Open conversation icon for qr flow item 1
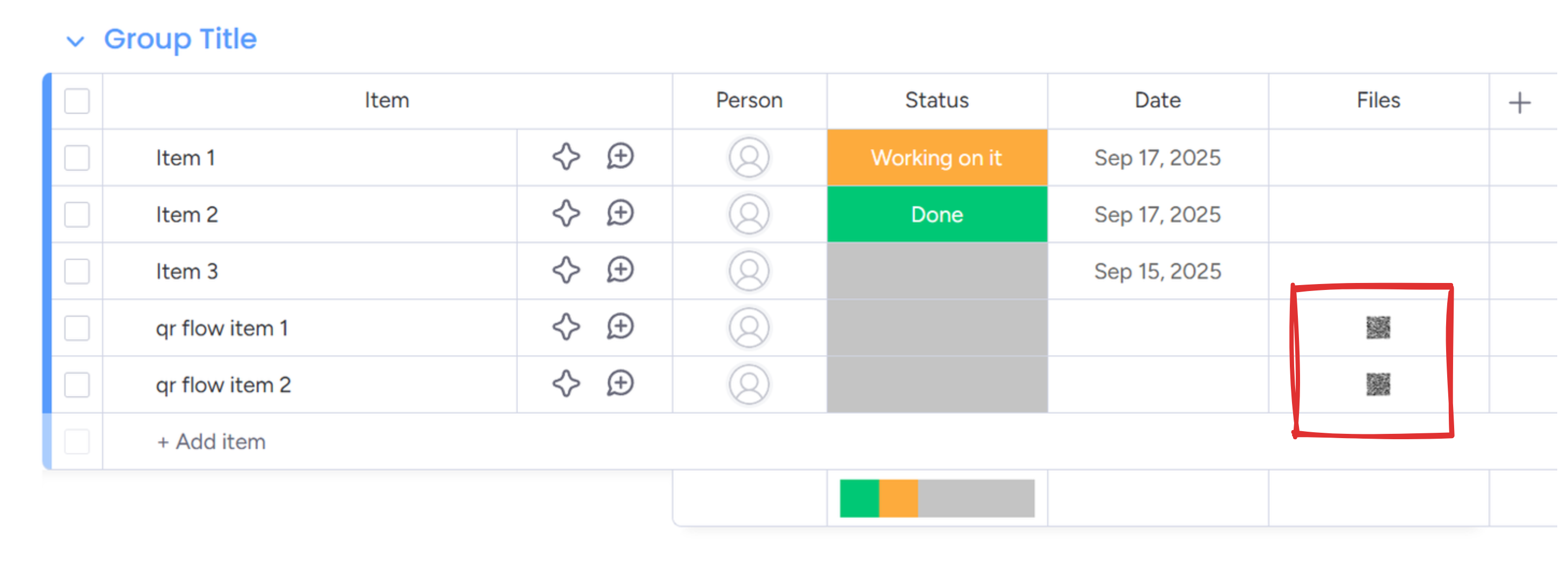Screen dimensions: 1568x567 click(620, 326)
